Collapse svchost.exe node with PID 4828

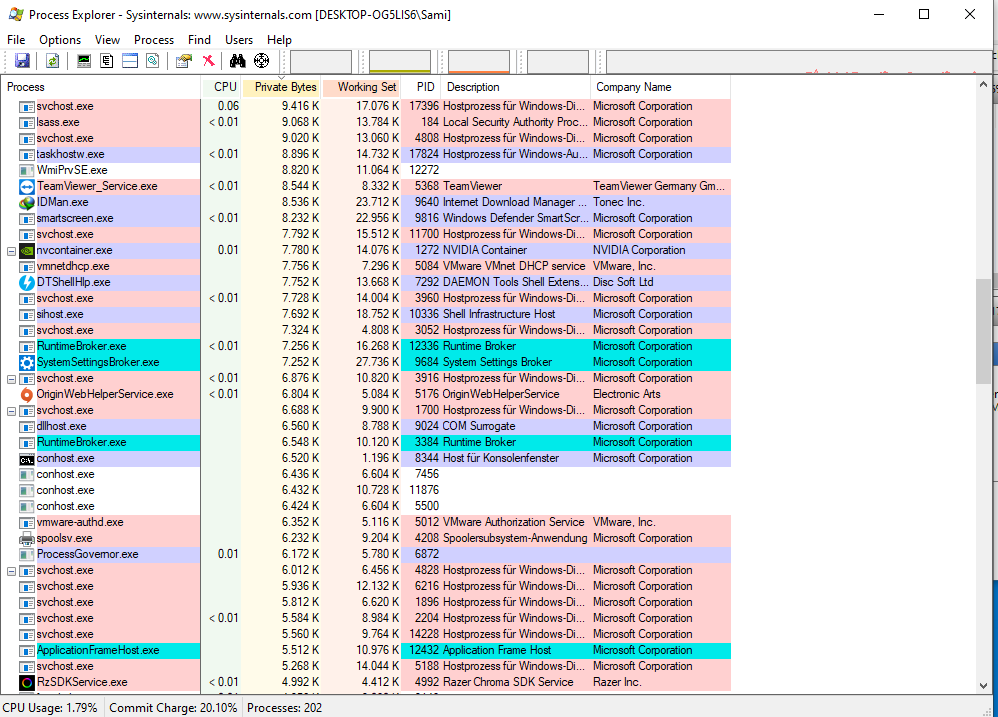click(11, 571)
